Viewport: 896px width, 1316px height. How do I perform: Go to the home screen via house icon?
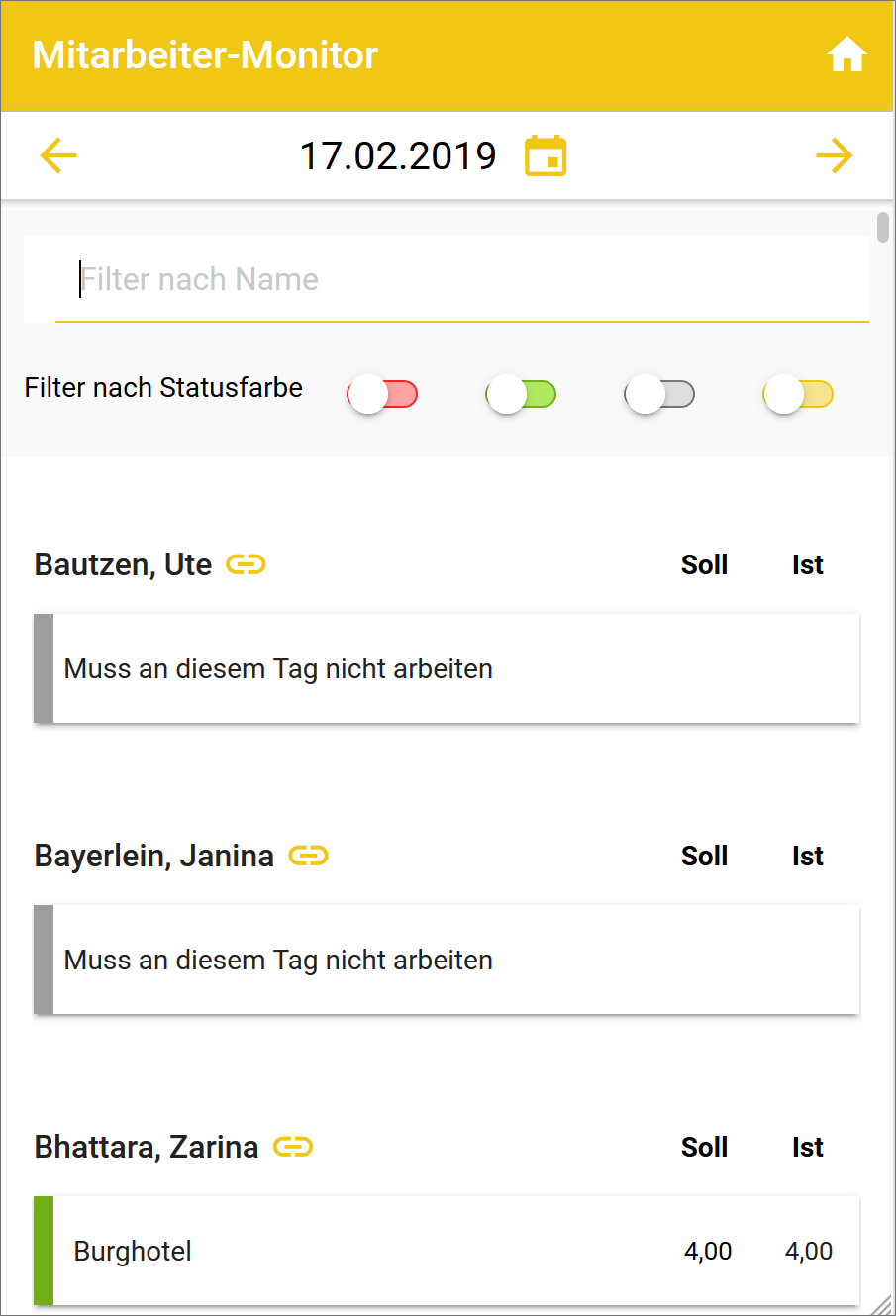click(x=846, y=55)
